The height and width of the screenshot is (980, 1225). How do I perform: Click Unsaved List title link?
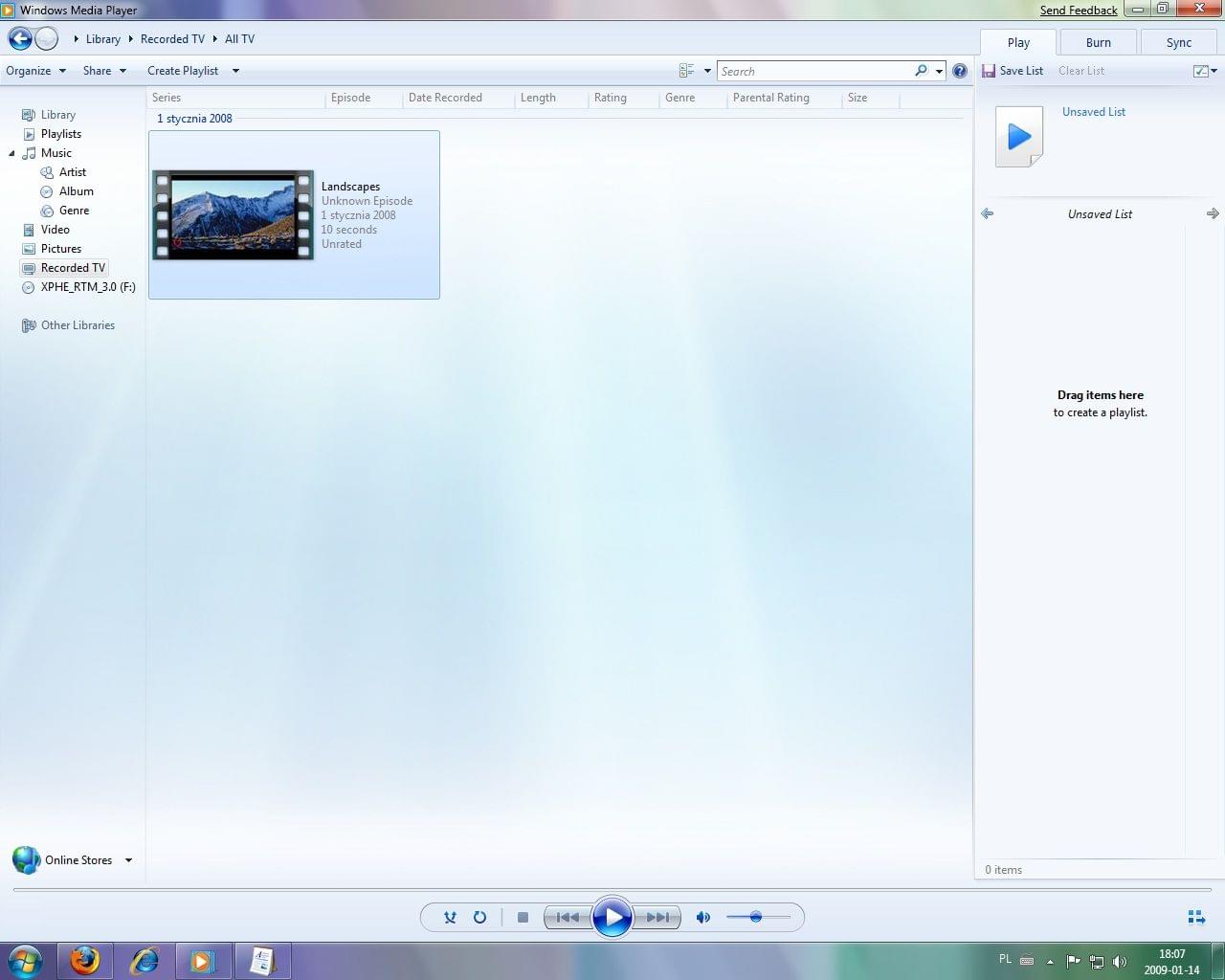click(x=1094, y=112)
